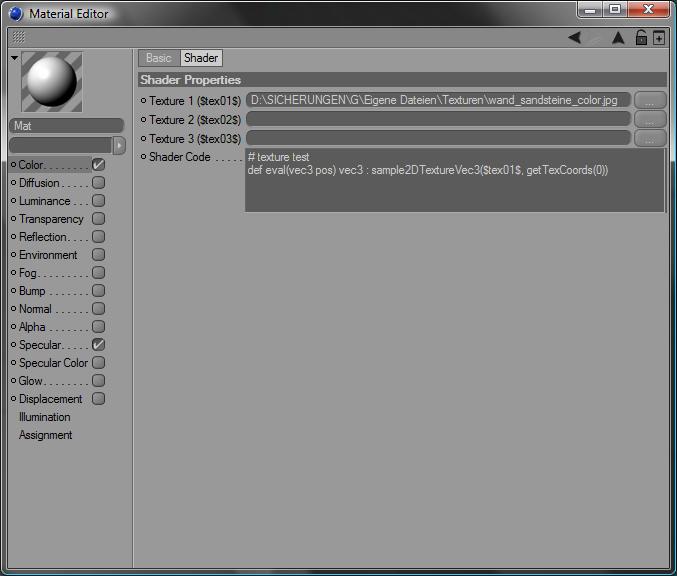Enable the Reflection channel checkbox

[x=98, y=237]
